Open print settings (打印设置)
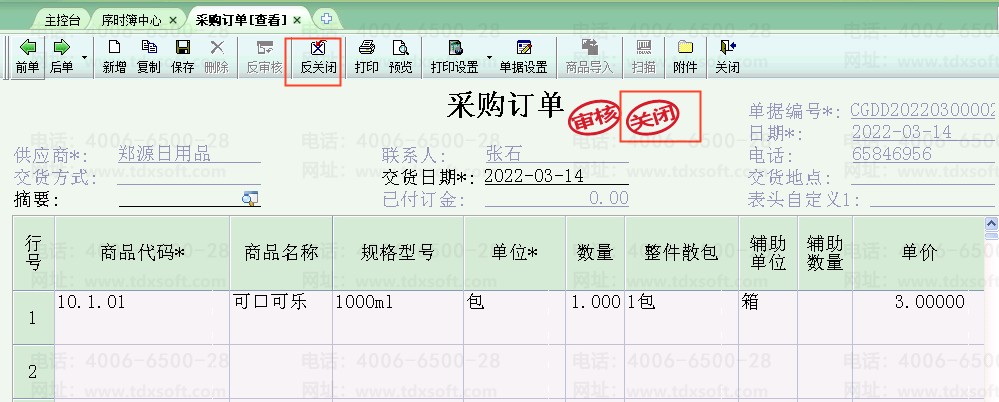Image resolution: width=999 pixels, height=402 pixels. pos(455,57)
